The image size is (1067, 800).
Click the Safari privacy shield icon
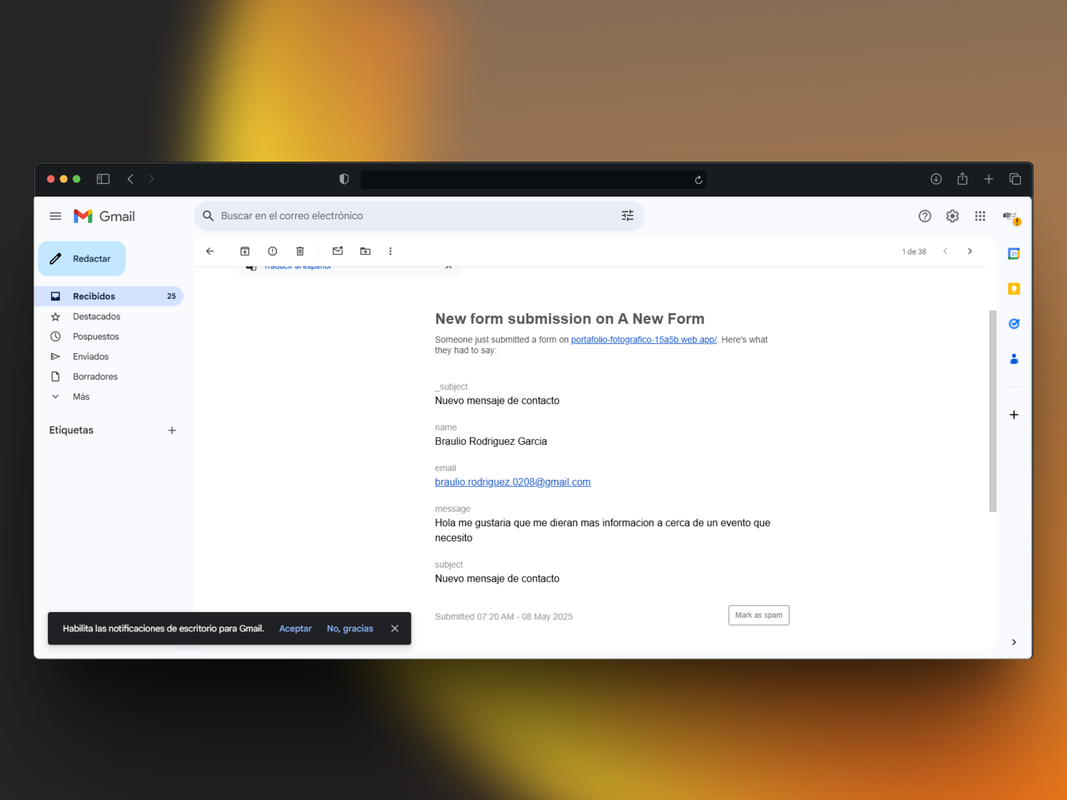[x=344, y=179]
